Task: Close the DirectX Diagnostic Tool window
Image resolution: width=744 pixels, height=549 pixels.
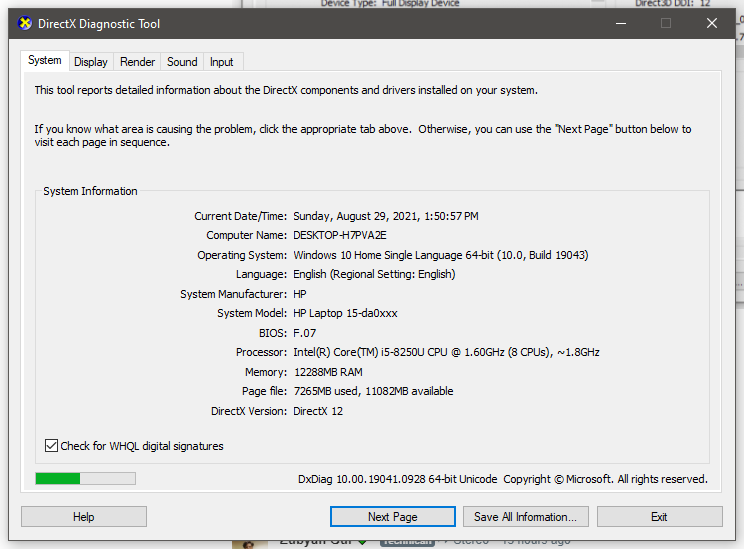Action: click(712, 23)
